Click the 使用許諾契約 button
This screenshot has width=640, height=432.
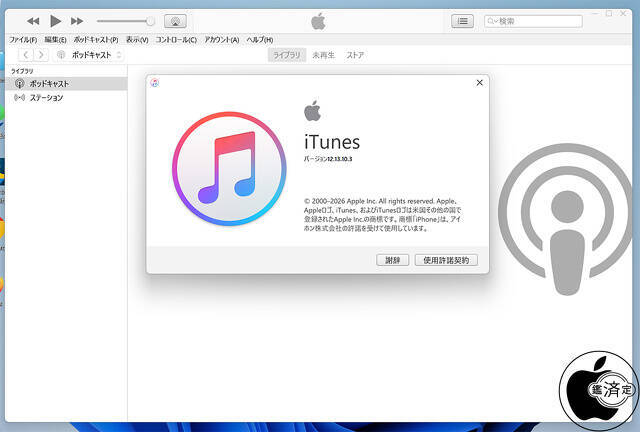coord(447,260)
